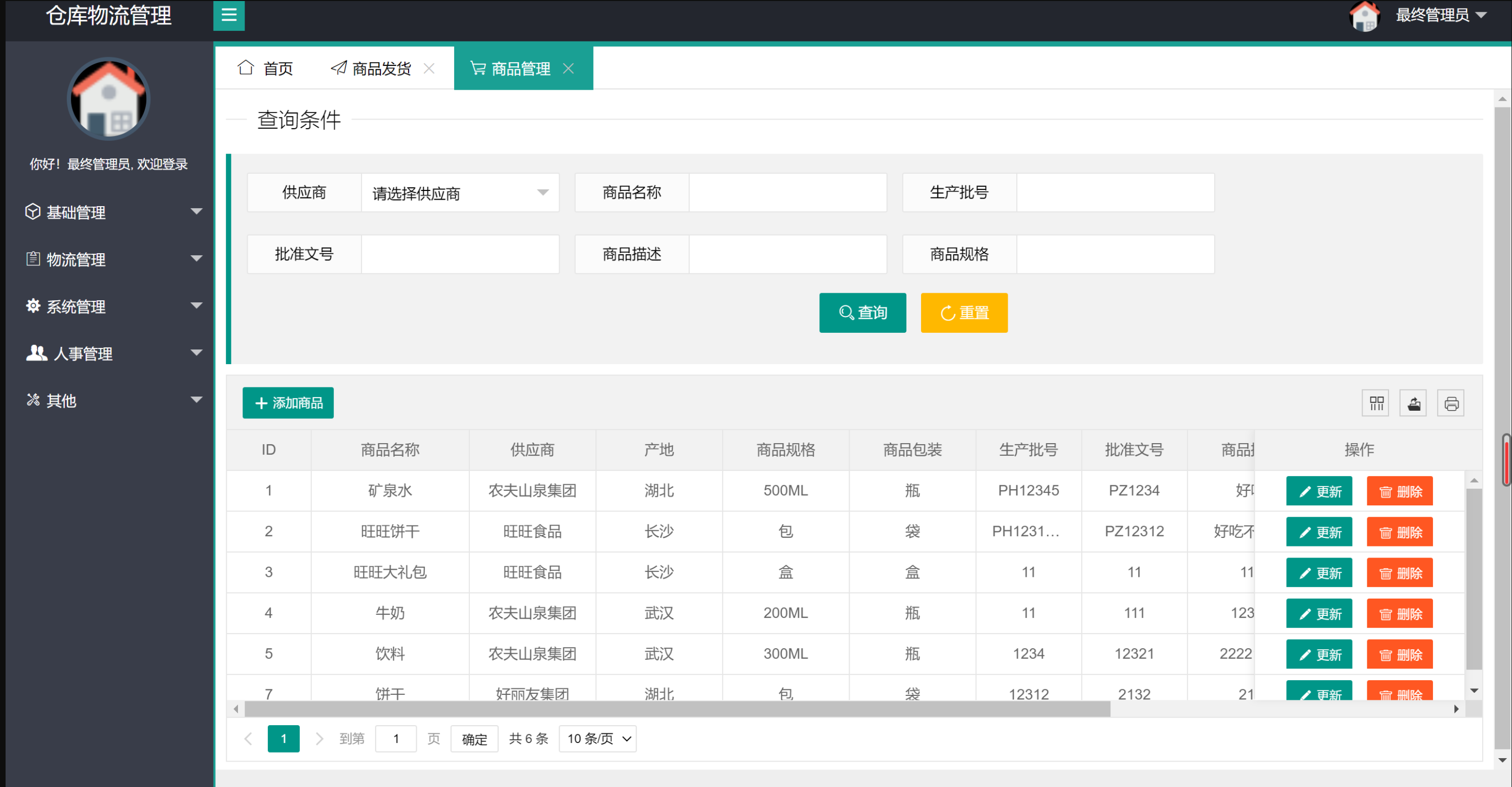Go to next page arrow
The image size is (1512, 787).
pyautogui.click(x=320, y=738)
